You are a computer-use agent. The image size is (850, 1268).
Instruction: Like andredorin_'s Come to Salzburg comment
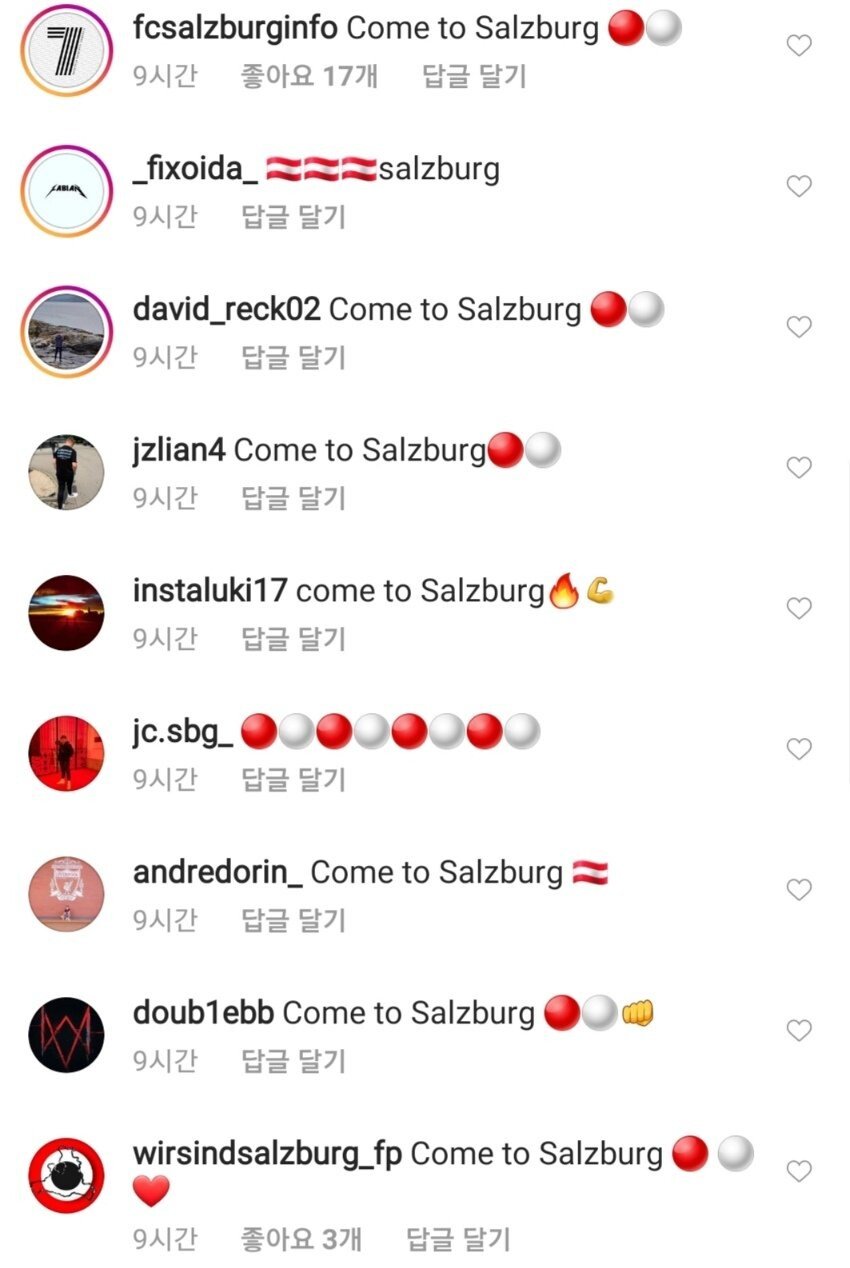tap(799, 889)
